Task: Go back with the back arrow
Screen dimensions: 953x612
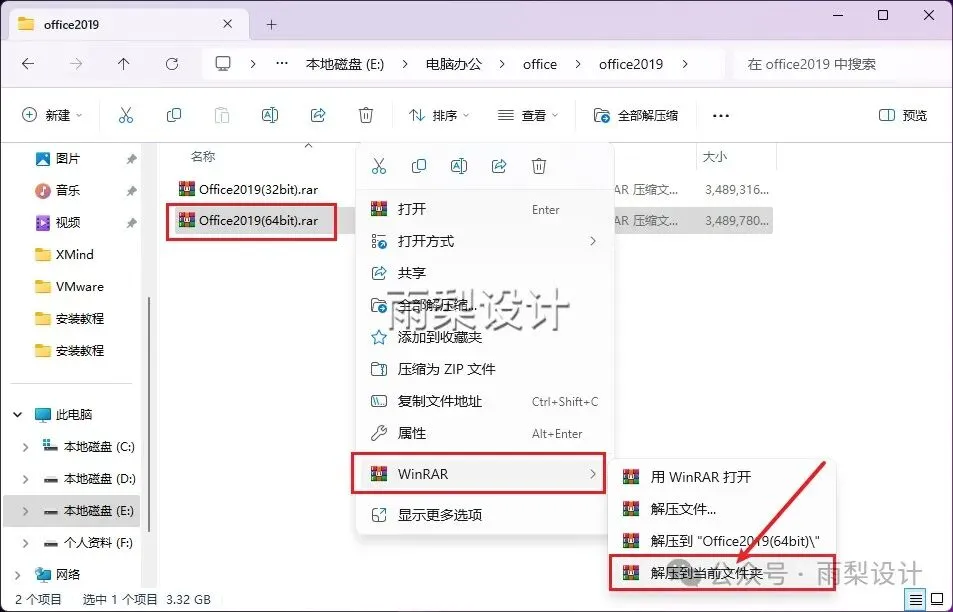Action: pos(28,64)
